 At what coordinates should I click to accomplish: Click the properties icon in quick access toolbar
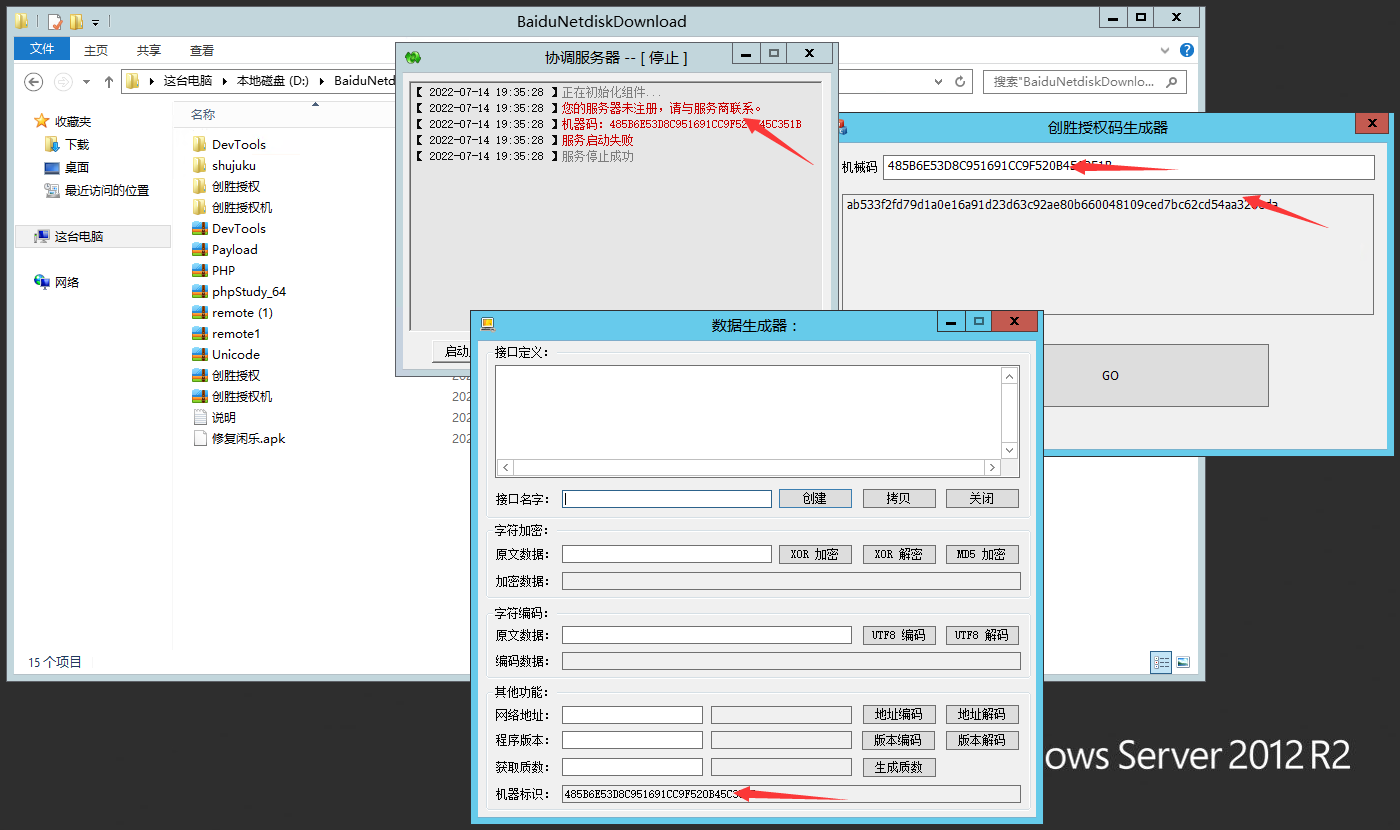click(55, 21)
